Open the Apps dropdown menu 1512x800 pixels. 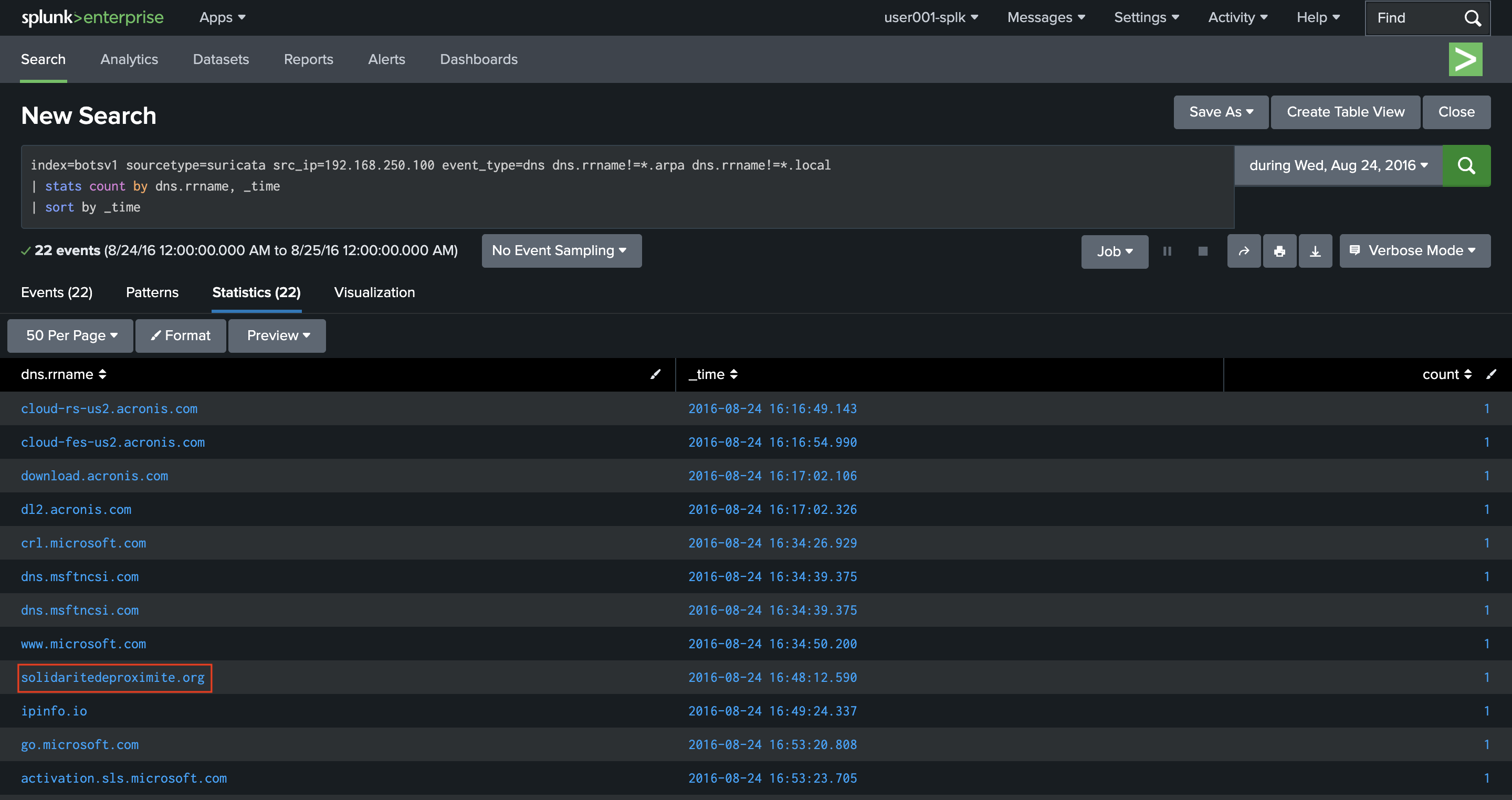222,18
